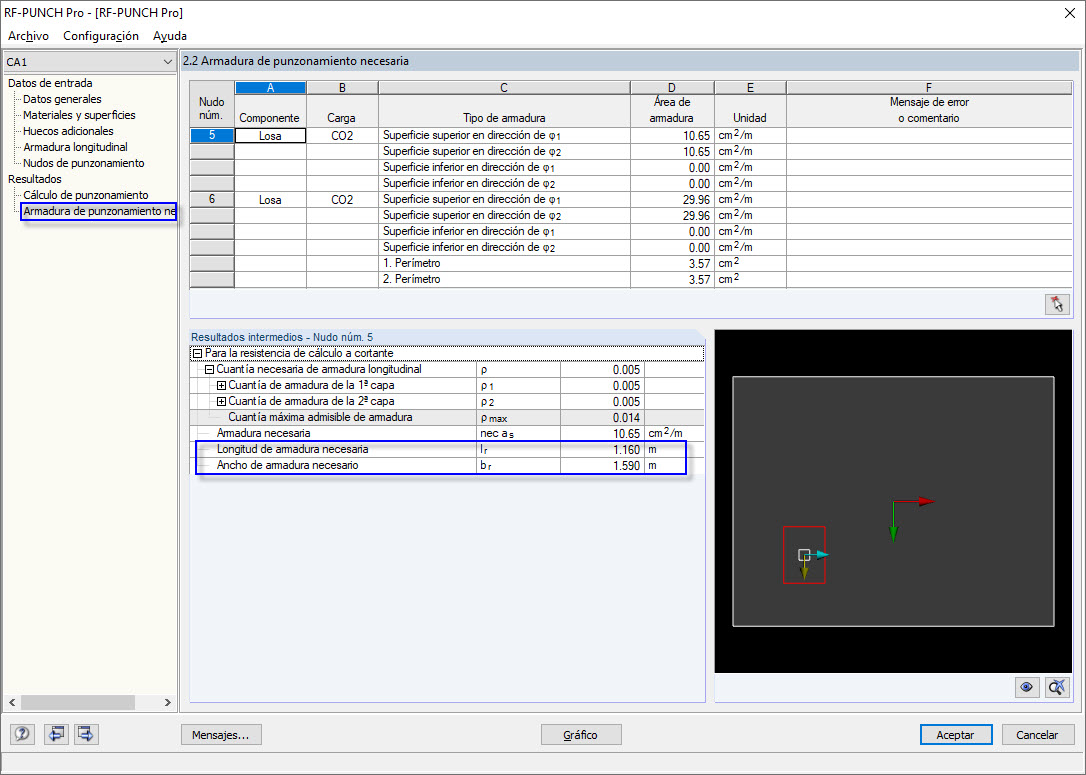Click the 'Losa' cell in node 6 row

270,199
